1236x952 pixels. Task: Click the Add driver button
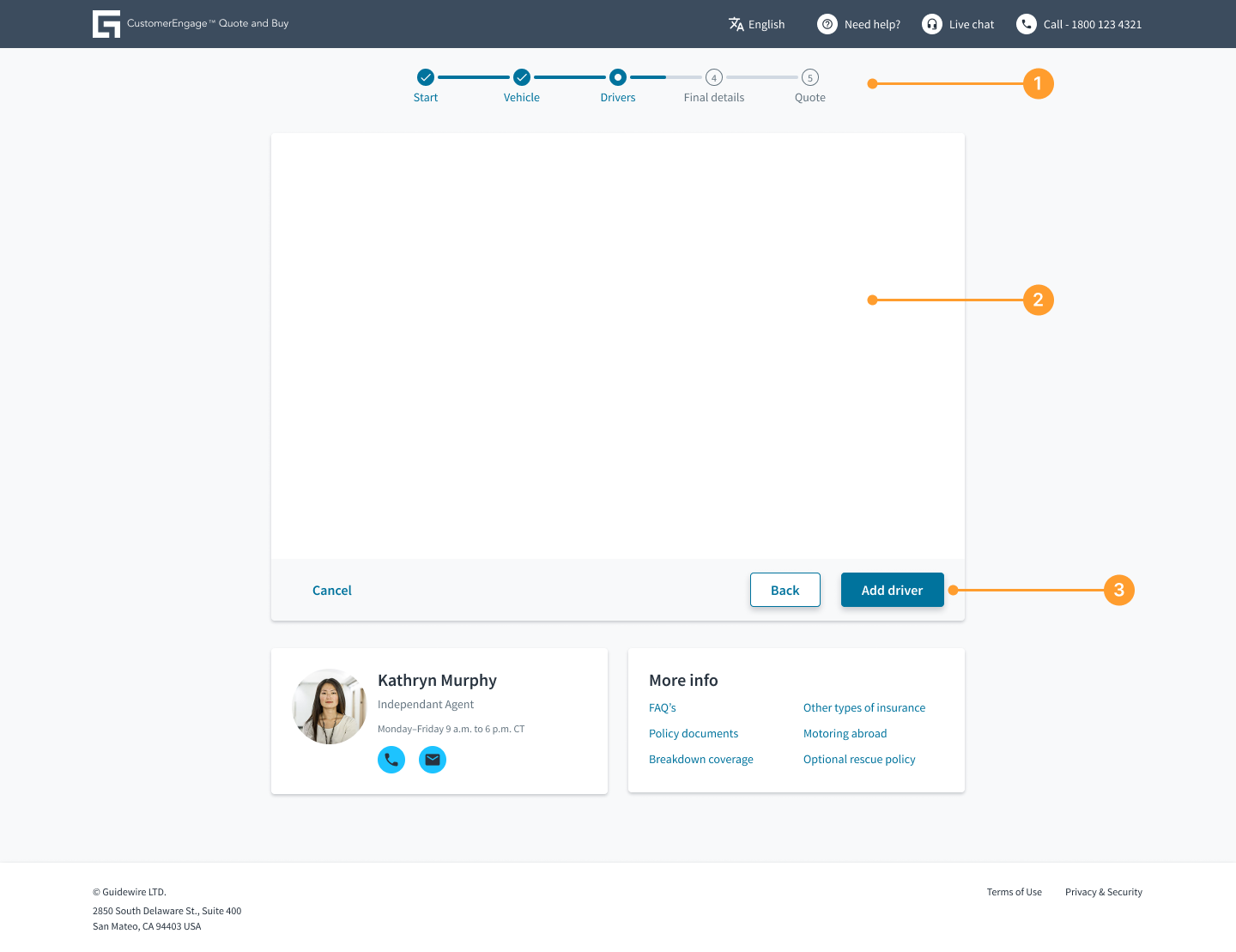click(893, 590)
